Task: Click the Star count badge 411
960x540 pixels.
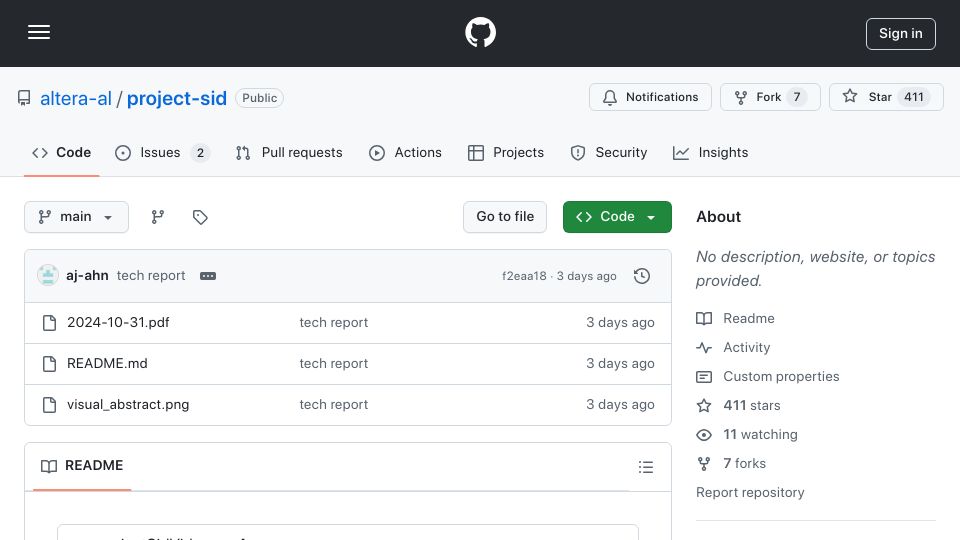Action: coord(913,97)
